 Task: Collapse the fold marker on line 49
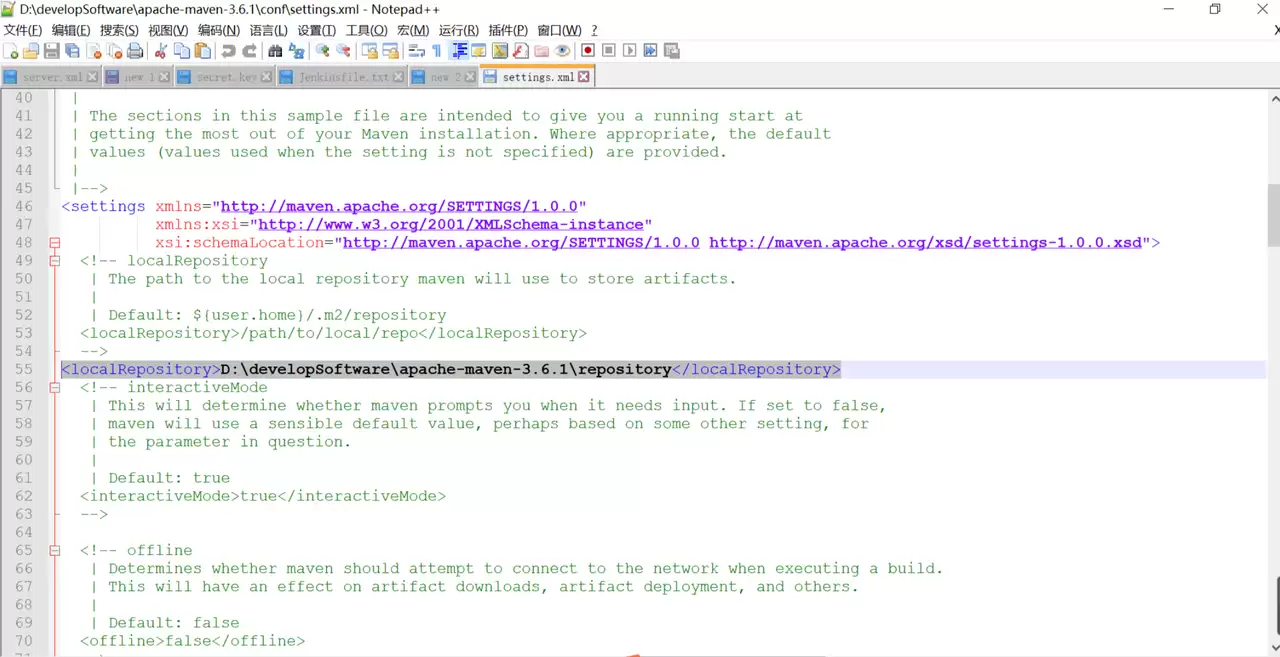[x=54, y=261]
